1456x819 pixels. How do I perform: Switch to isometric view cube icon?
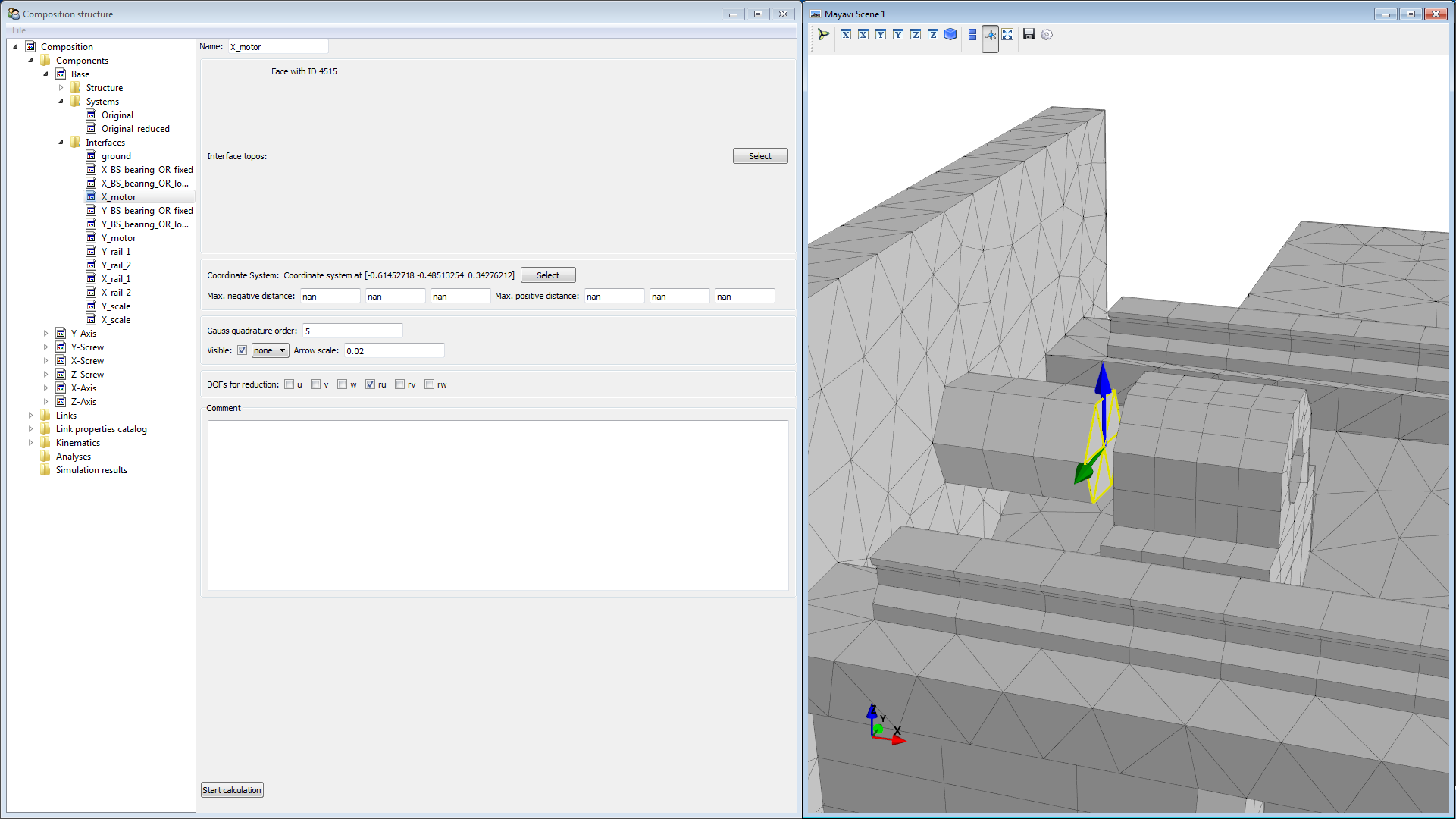950,34
